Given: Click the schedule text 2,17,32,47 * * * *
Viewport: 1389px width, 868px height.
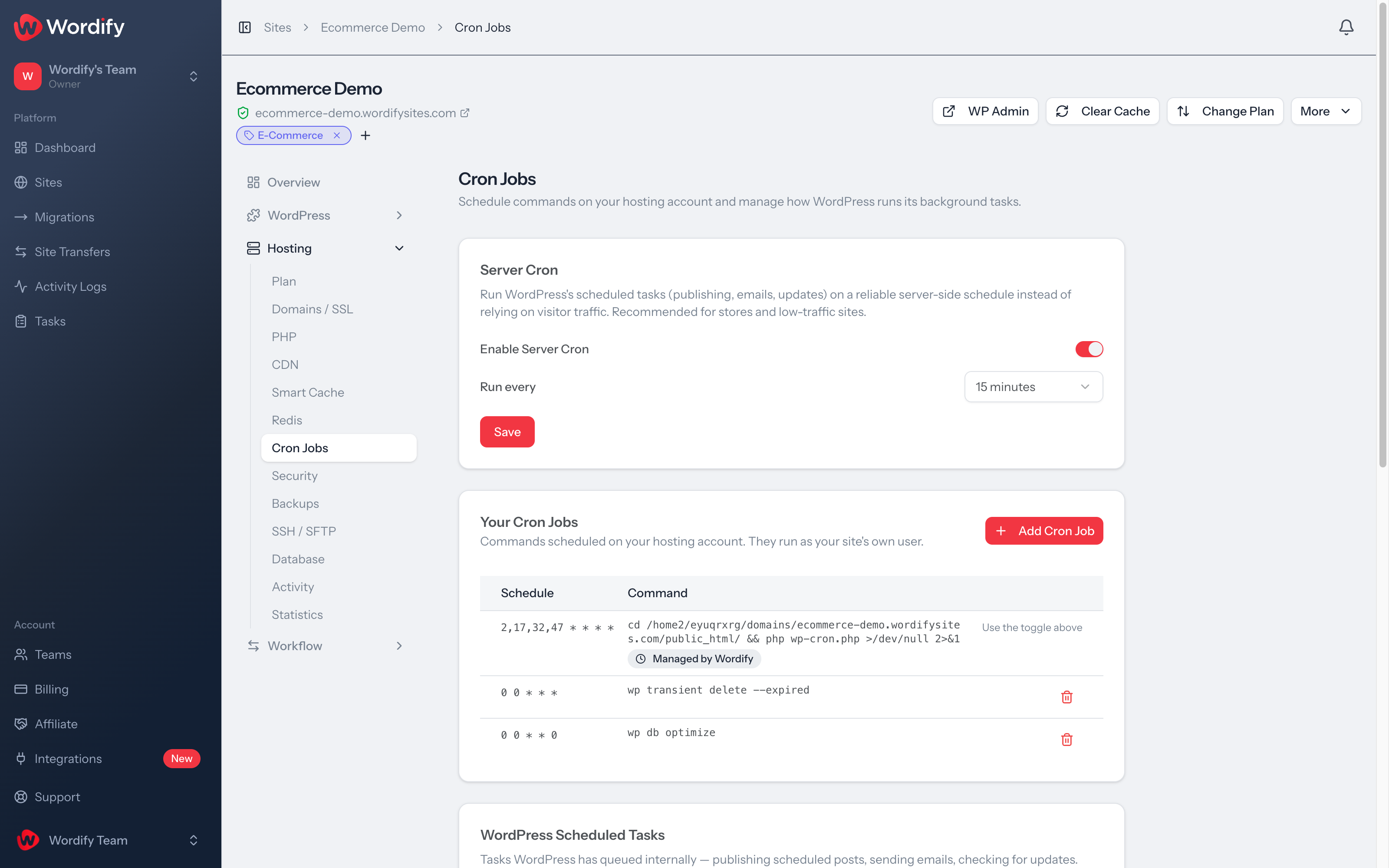Looking at the screenshot, I should click(x=557, y=628).
